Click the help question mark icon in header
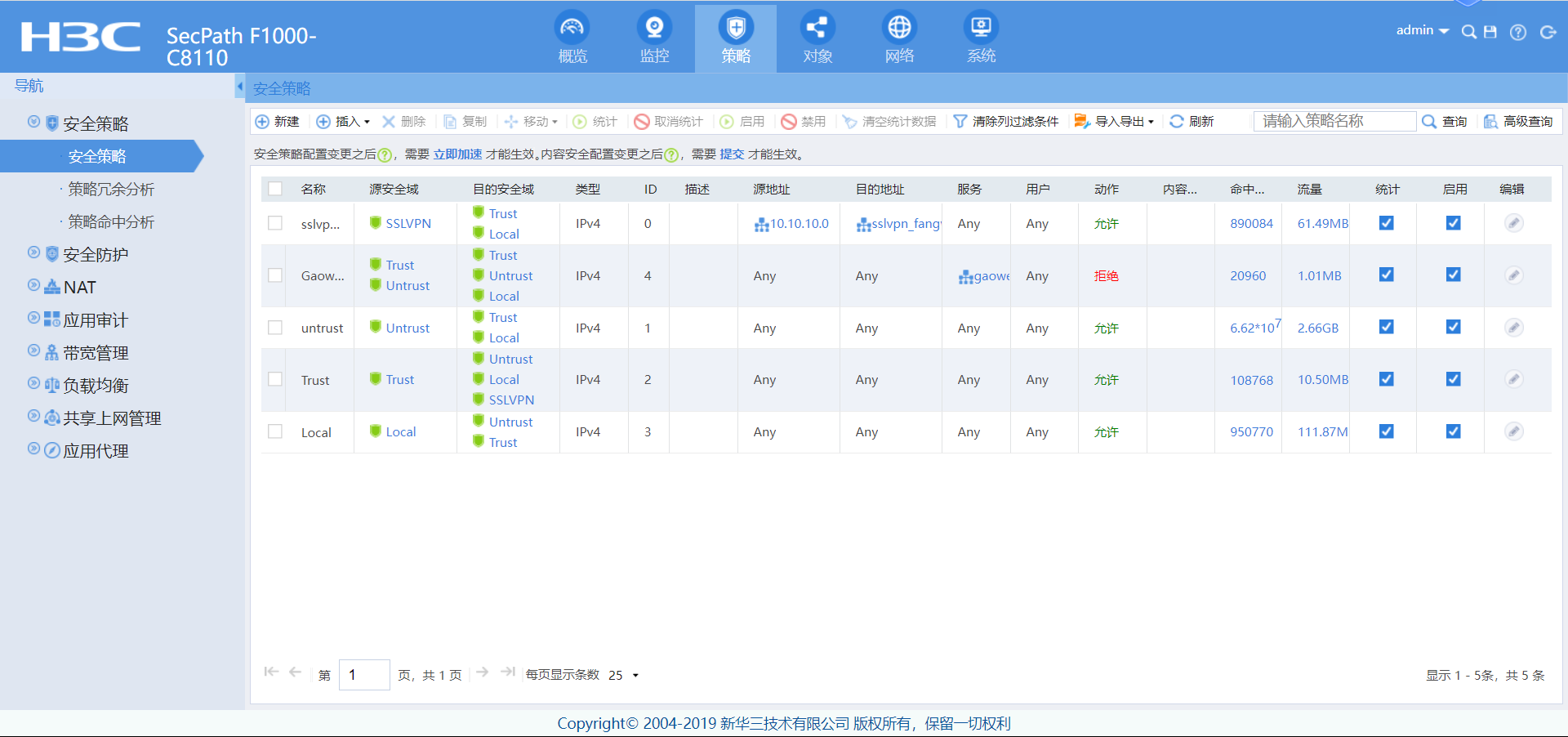Image resolution: width=1568 pixels, height=737 pixels. 1517,33
